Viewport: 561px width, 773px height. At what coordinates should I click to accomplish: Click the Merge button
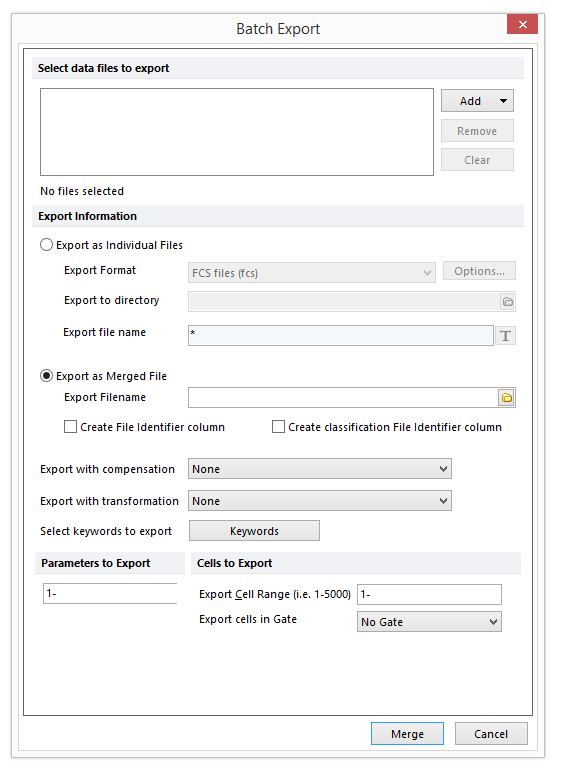407,734
